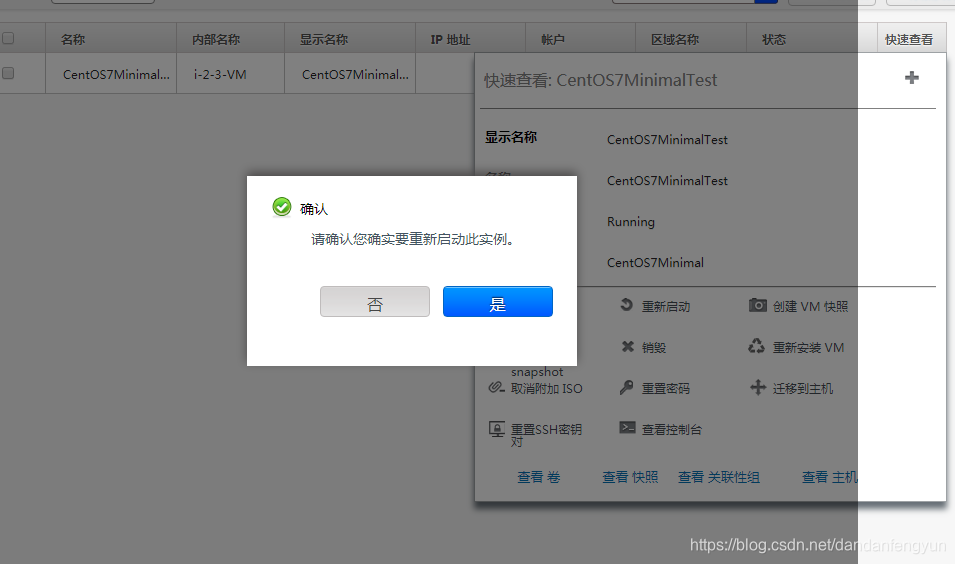Click the 重新安装 VM recycle icon

click(756, 347)
